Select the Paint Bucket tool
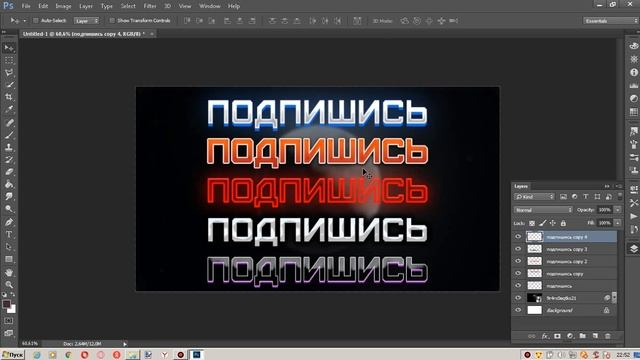This screenshot has height=360, width=640. [x=9, y=184]
